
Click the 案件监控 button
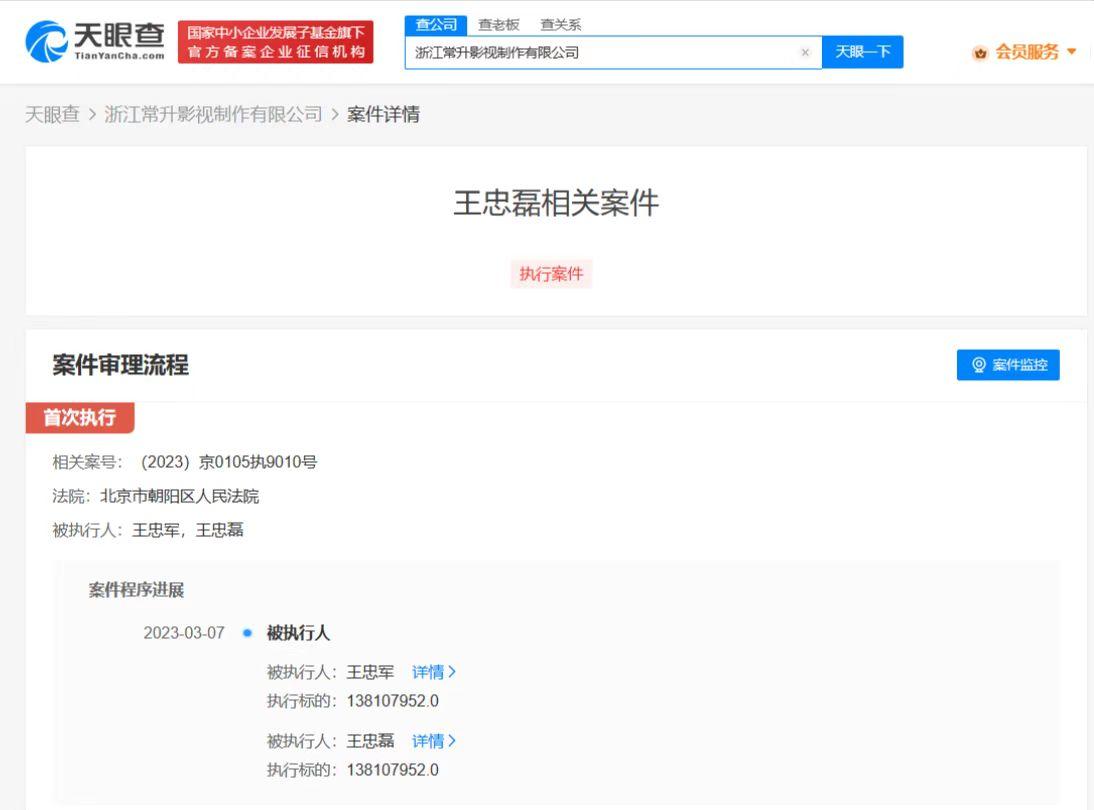(1007, 365)
